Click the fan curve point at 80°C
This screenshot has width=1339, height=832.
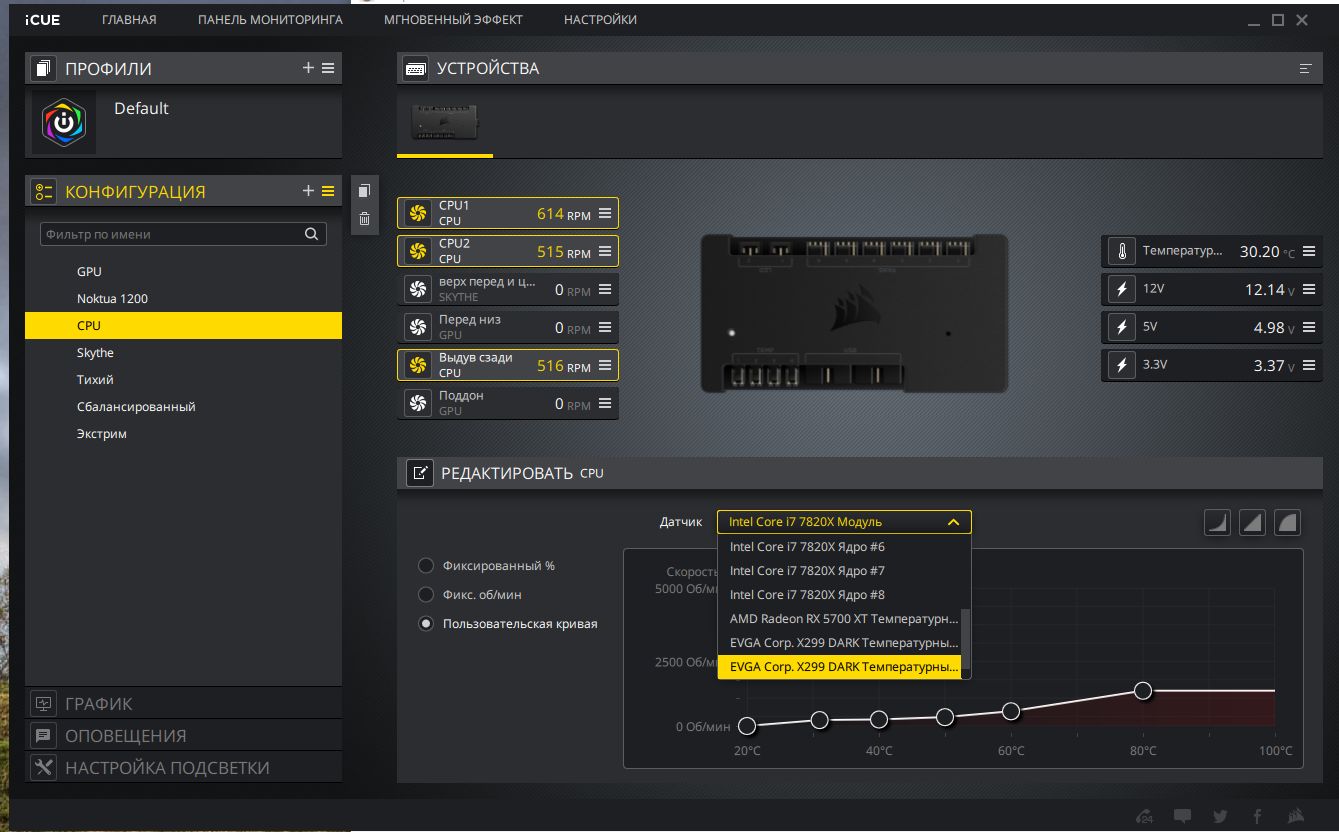(x=1143, y=691)
